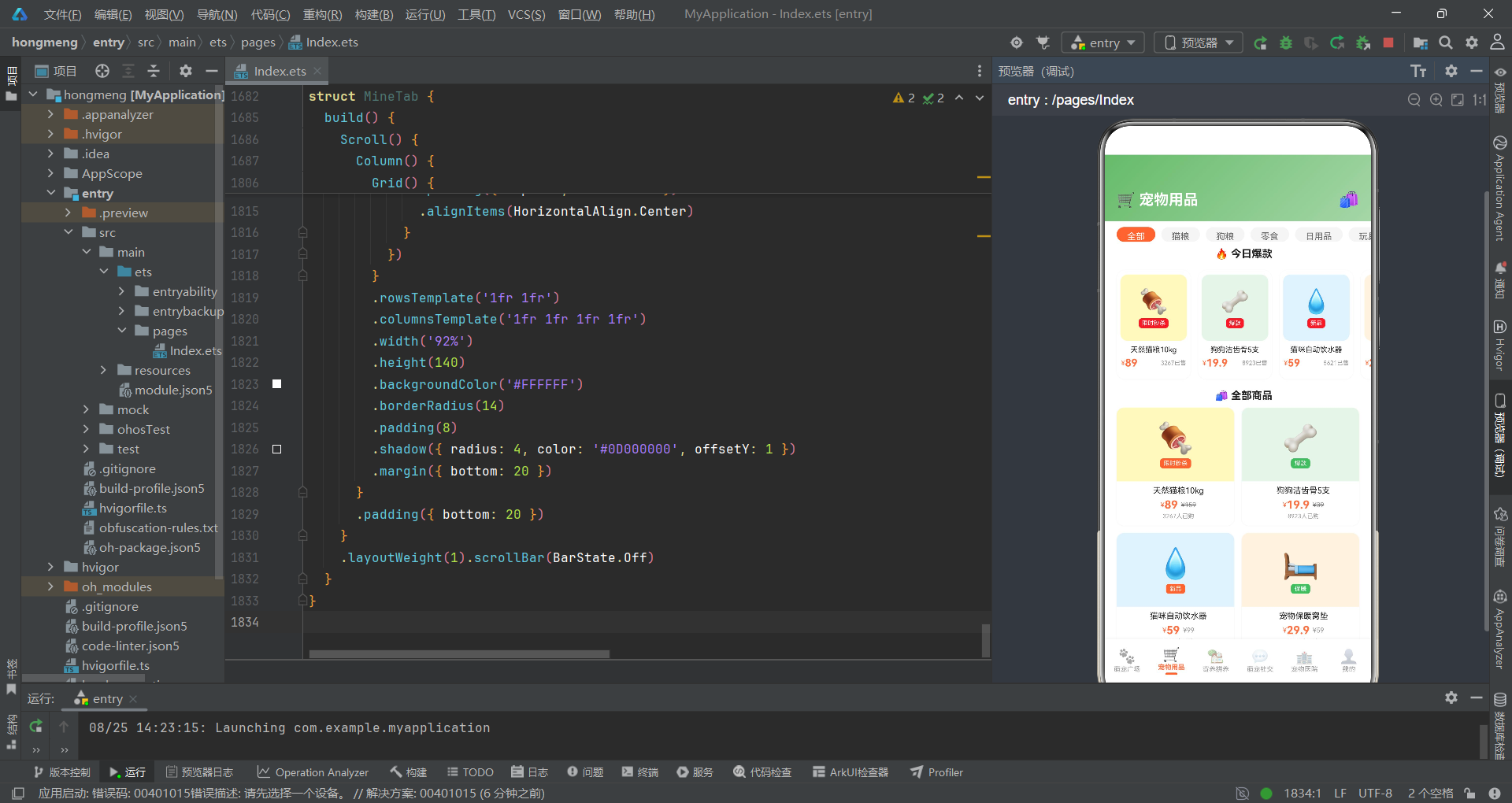Collapse the src folder
The width and height of the screenshot is (1512, 803).
(69, 232)
